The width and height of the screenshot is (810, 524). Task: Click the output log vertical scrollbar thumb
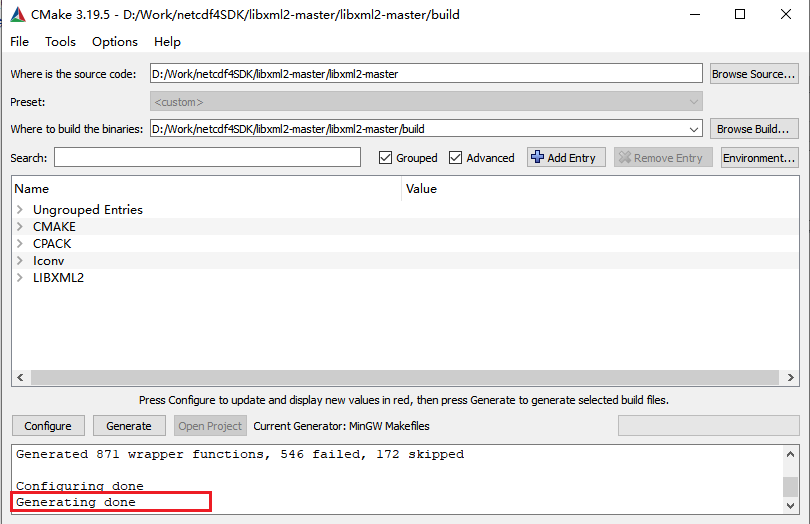tap(790, 487)
